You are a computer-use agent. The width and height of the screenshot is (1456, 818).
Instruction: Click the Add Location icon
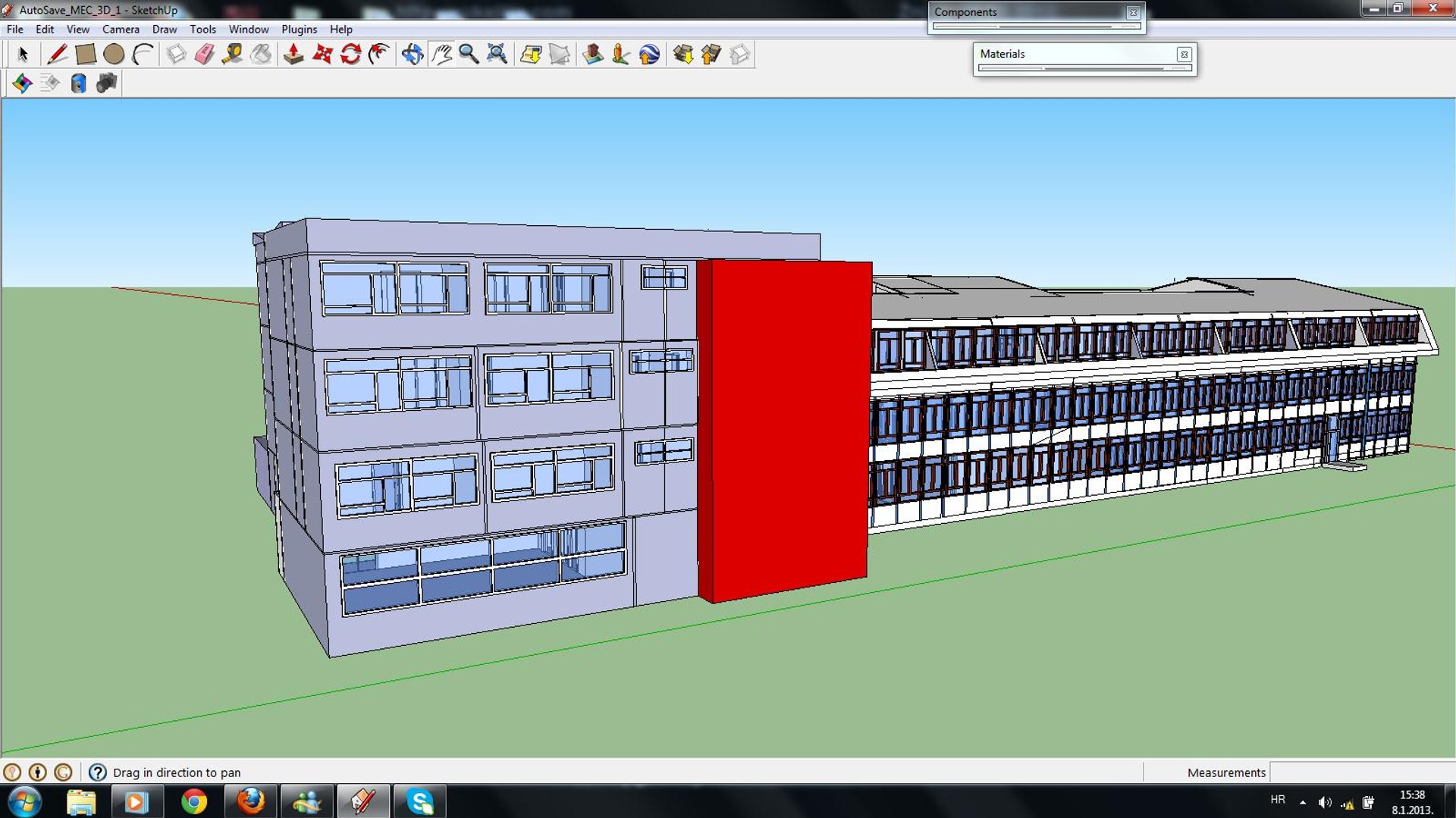point(531,55)
